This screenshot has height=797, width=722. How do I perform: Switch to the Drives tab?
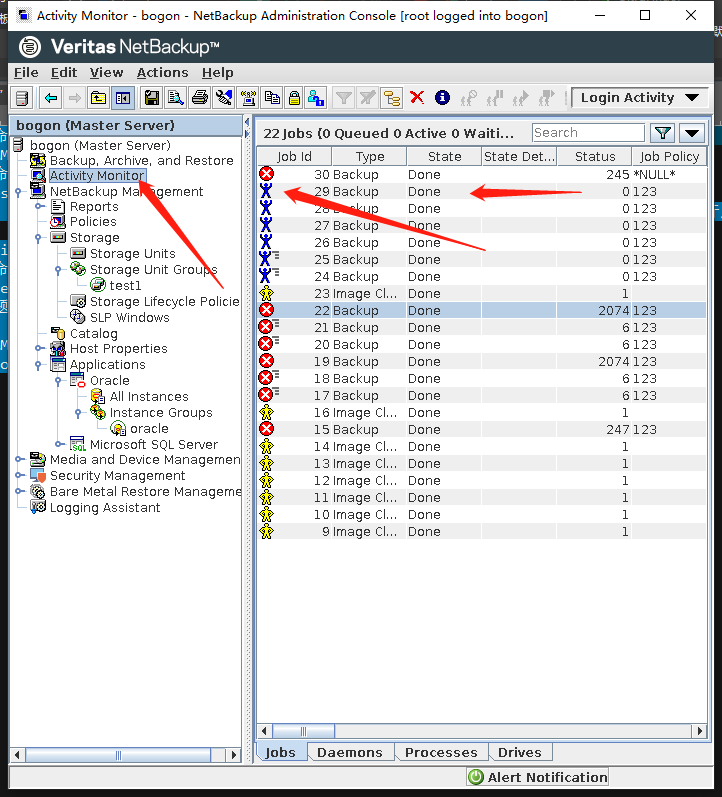click(x=520, y=752)
